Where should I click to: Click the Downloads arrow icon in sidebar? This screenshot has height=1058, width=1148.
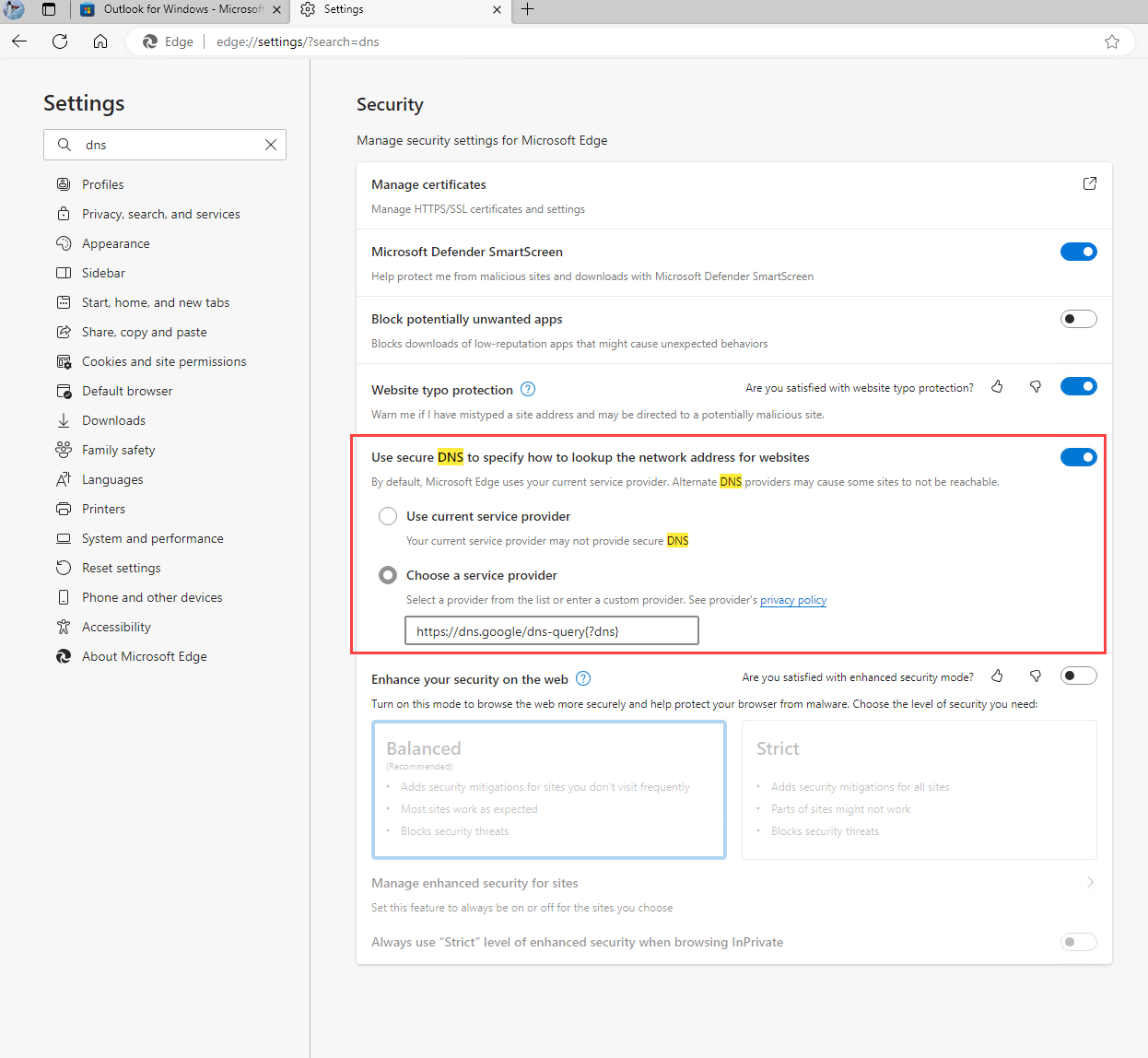click(64, 420)
